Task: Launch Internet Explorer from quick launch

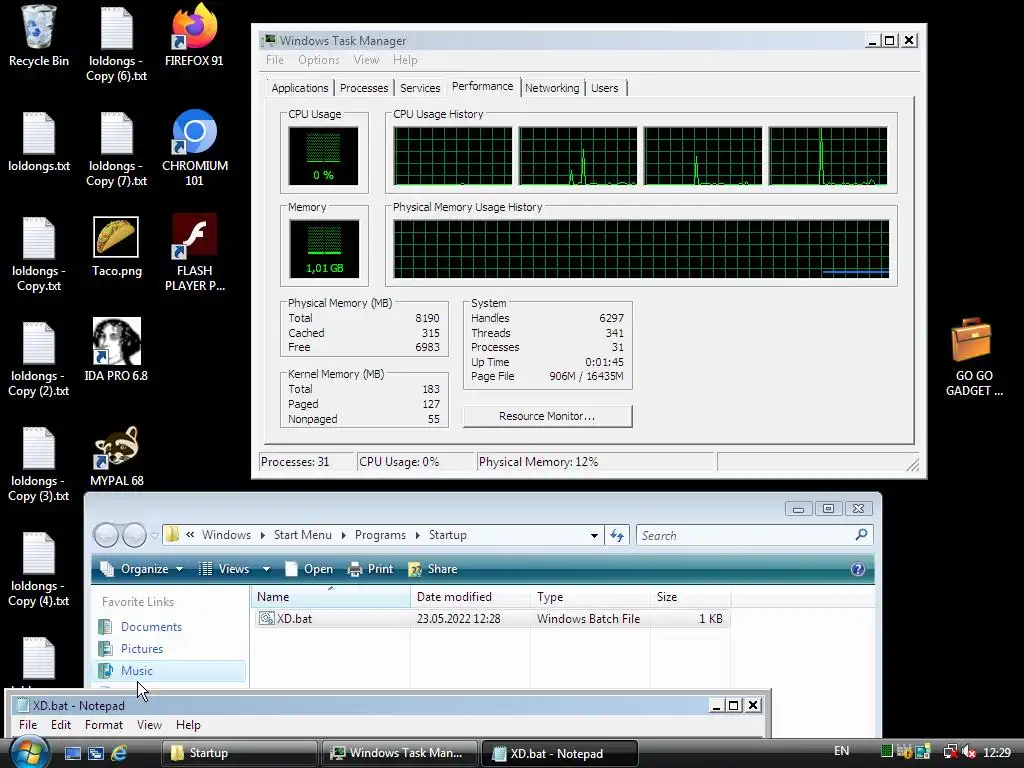Action: pyautogui.click(x=119, y=753)
